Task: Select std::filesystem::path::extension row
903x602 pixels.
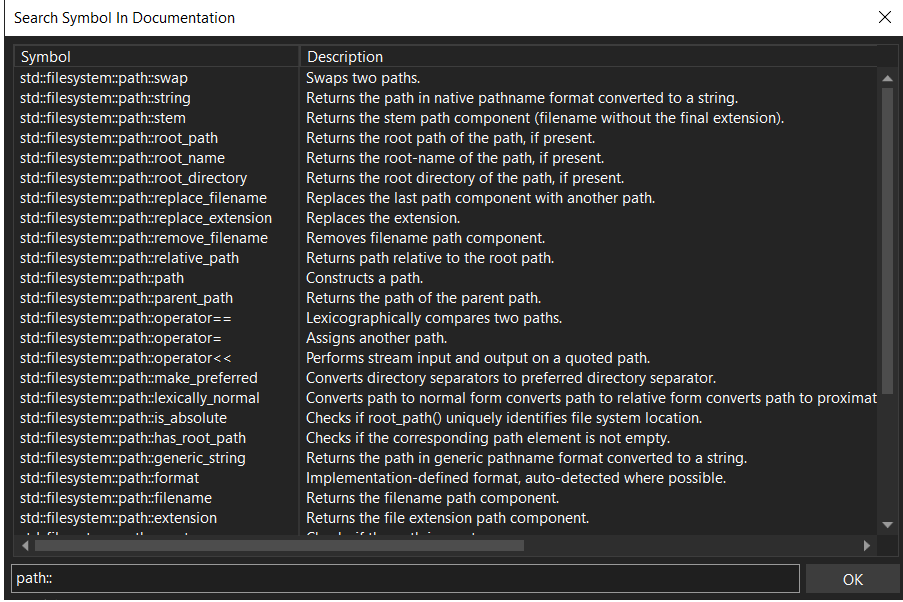Action: (x=119, y=518)
